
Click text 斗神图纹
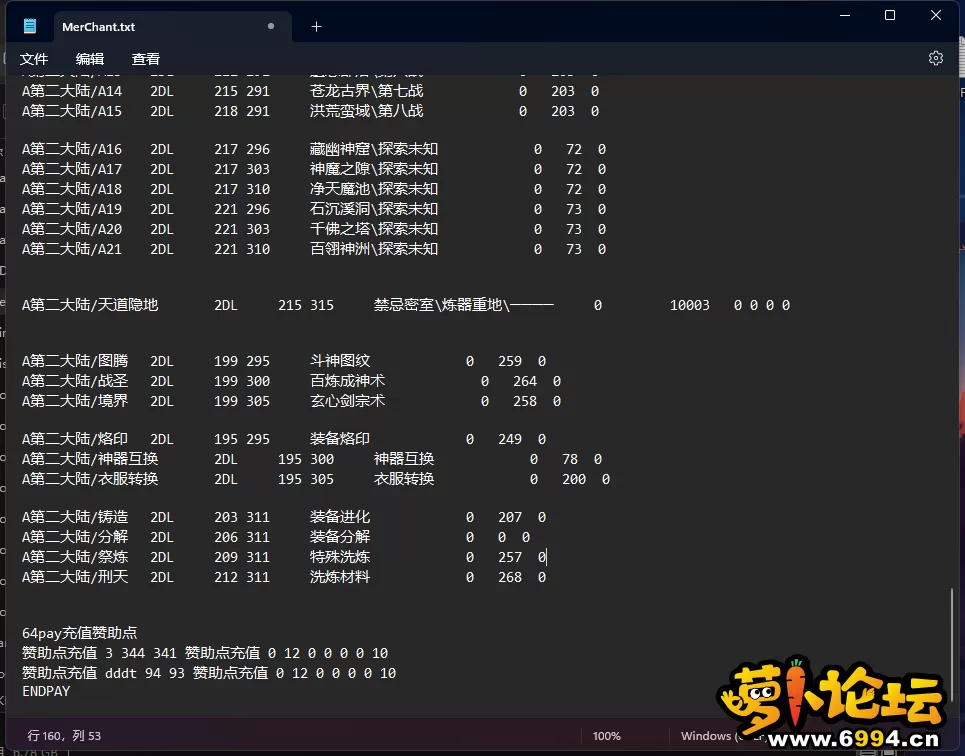(x=340, y=361)
